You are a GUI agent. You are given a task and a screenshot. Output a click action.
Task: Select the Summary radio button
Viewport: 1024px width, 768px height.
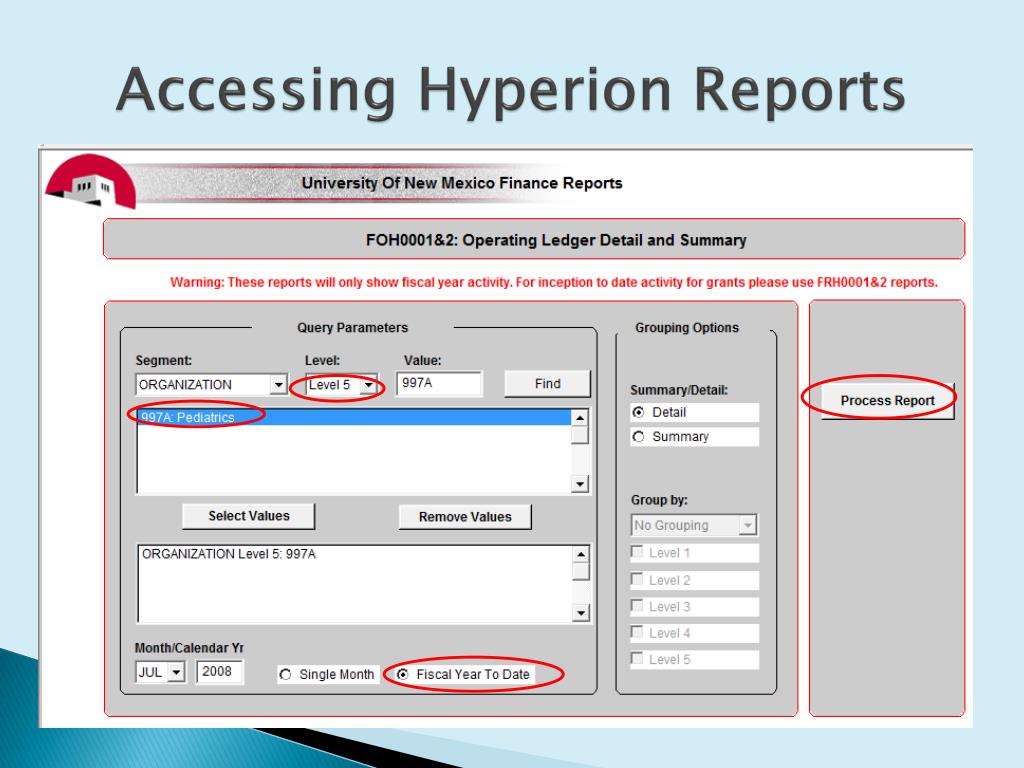coord(639,436)
